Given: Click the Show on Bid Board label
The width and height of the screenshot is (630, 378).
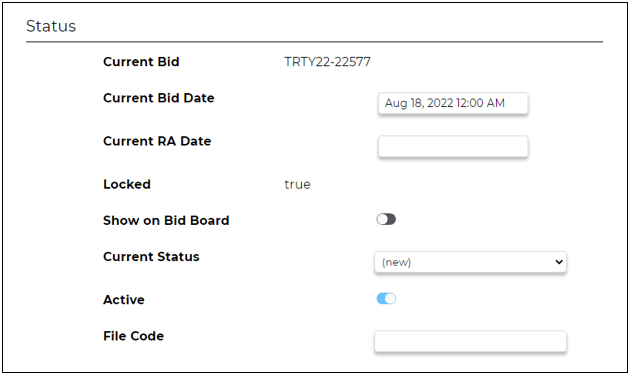Looking at the screenshot, I should coord(166,221).
